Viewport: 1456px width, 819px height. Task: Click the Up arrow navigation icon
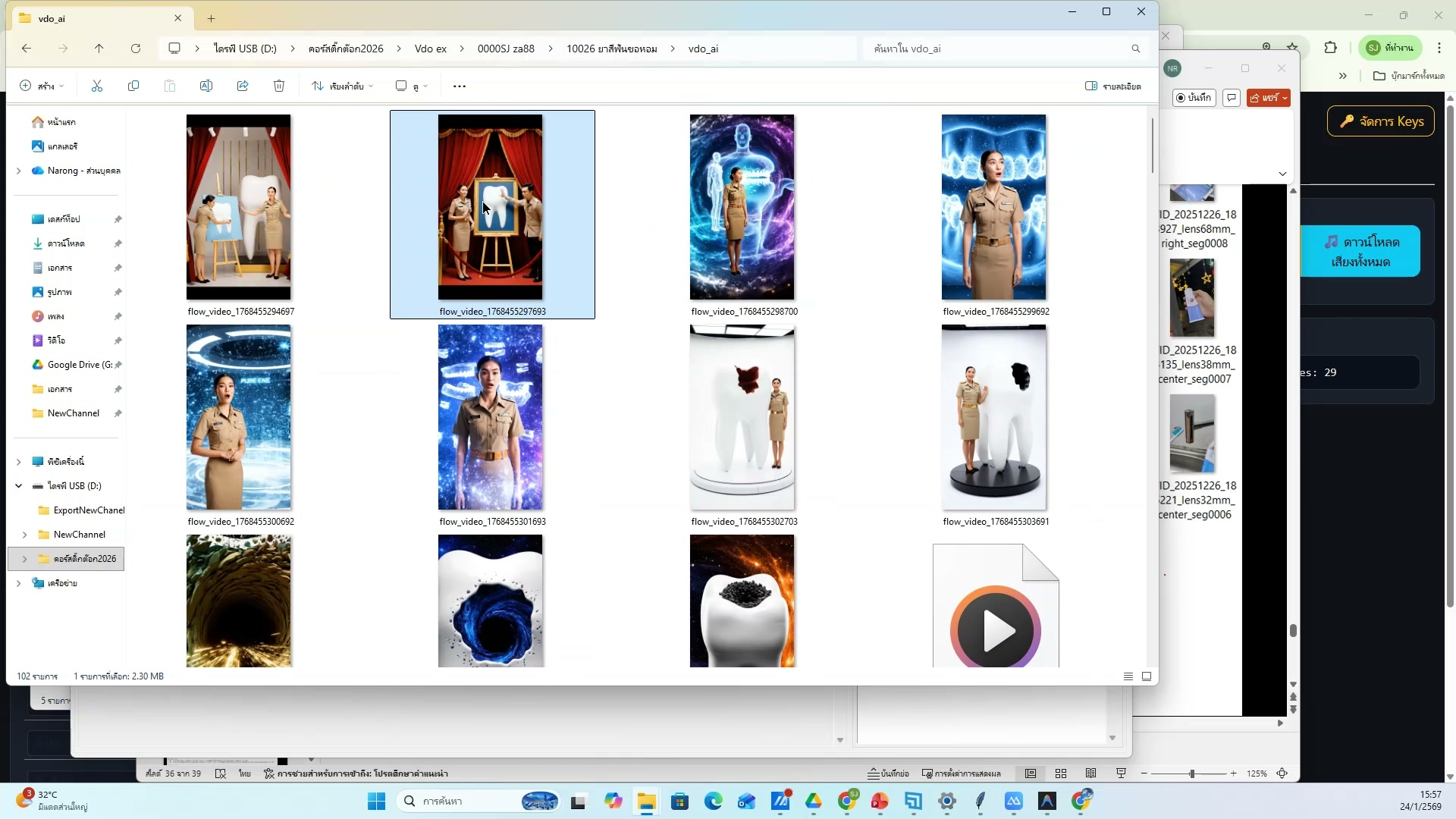tap(99, 49)
